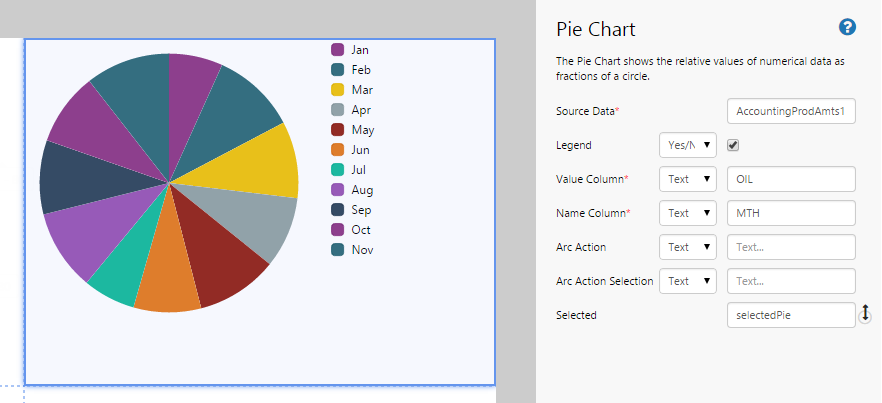Click the Value Column OIL field
Screen dimensions: 882x403
tap(791, 179)
